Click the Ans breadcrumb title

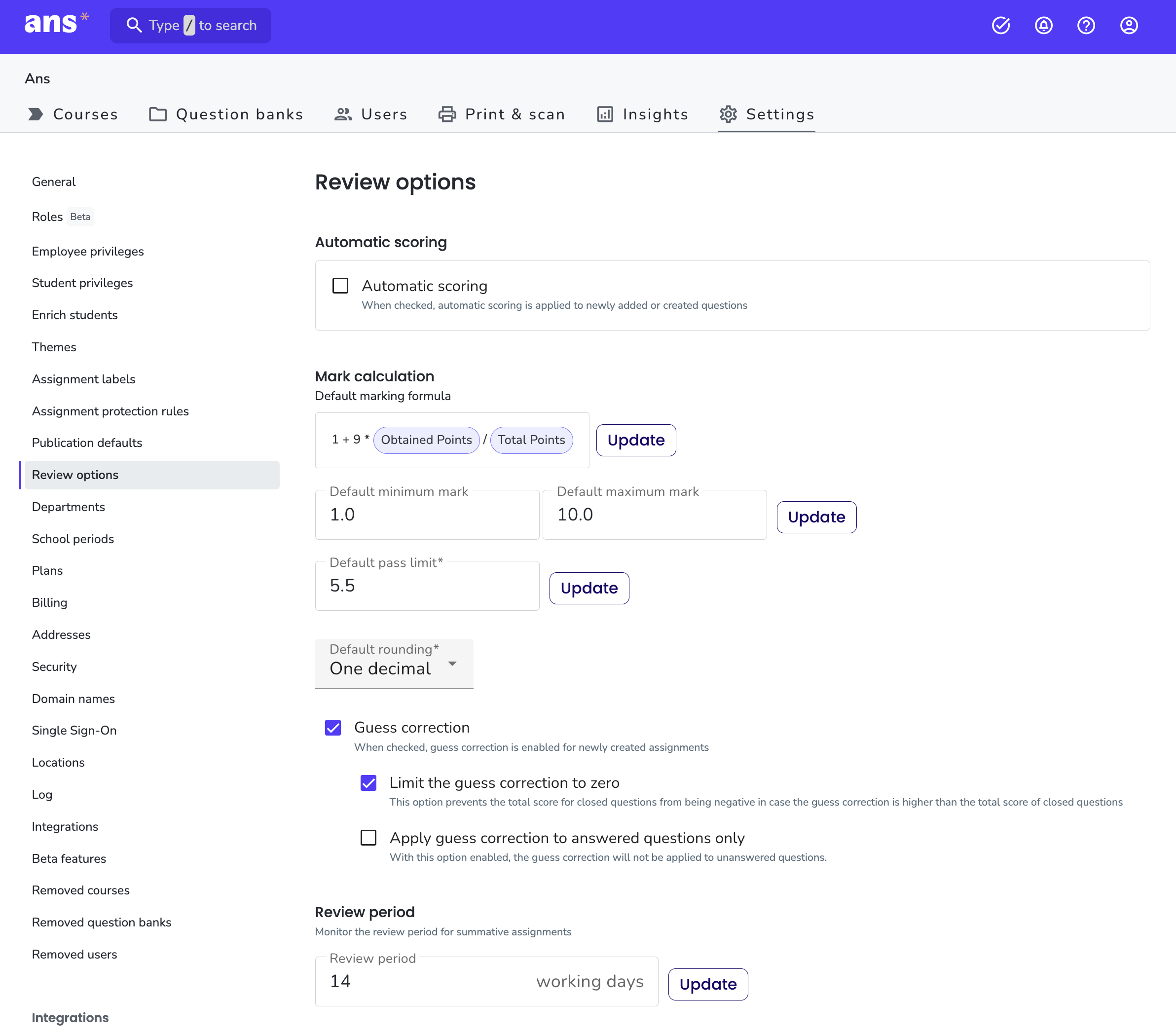point(37,78)
